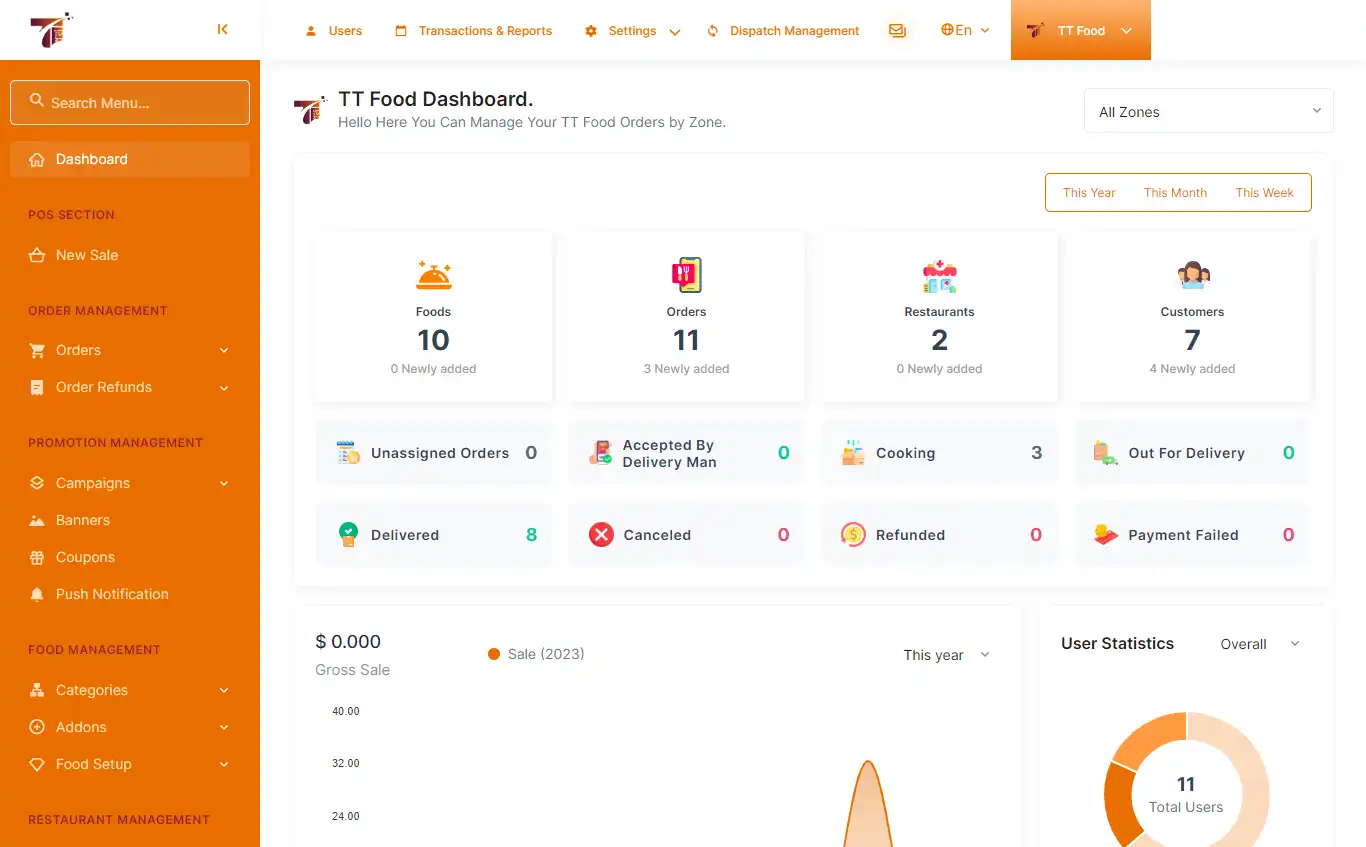Open the All Zones dropdown
The image size is (1366, 847).
point(1208,111)
